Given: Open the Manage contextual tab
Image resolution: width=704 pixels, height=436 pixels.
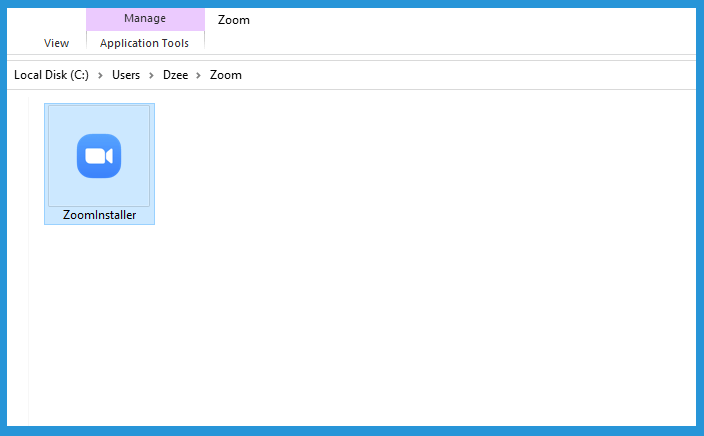Looking at the screenshot, I should coord(145,18).
